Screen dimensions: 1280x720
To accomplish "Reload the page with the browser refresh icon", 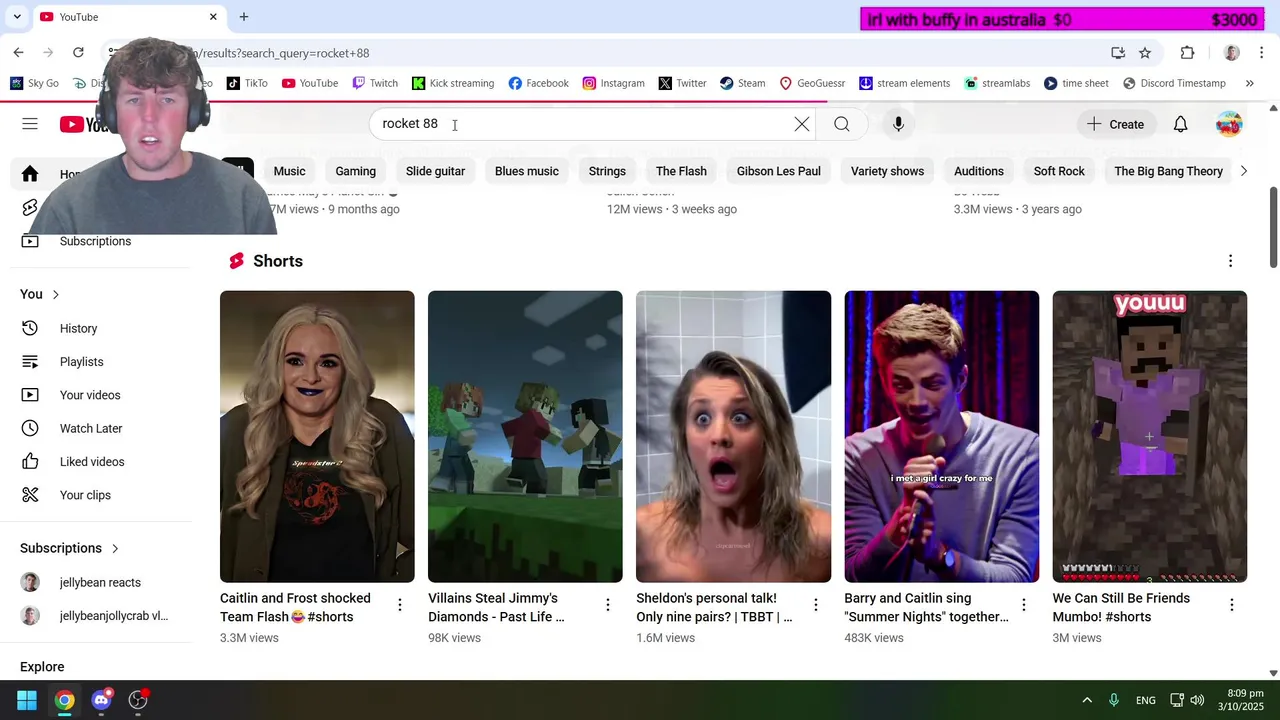I will pyautogui.click(x=78, y=52).
